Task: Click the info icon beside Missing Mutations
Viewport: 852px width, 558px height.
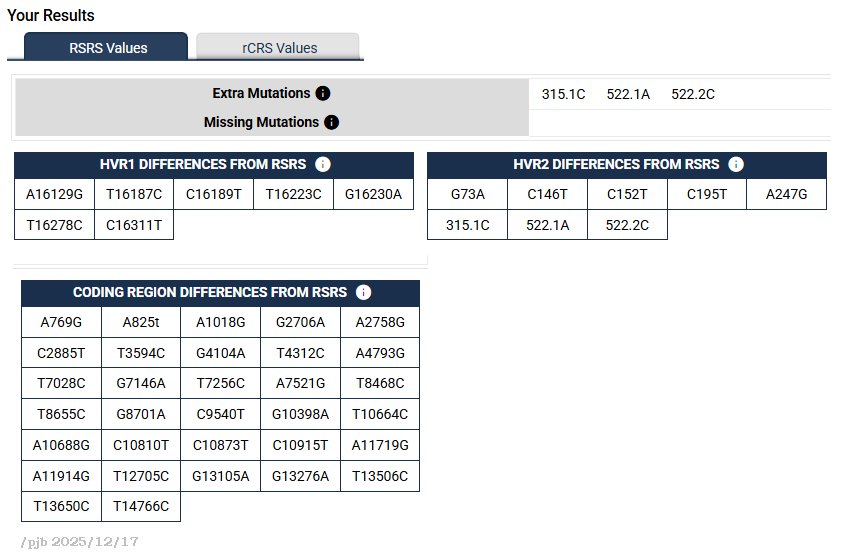Action: [331, 122]
